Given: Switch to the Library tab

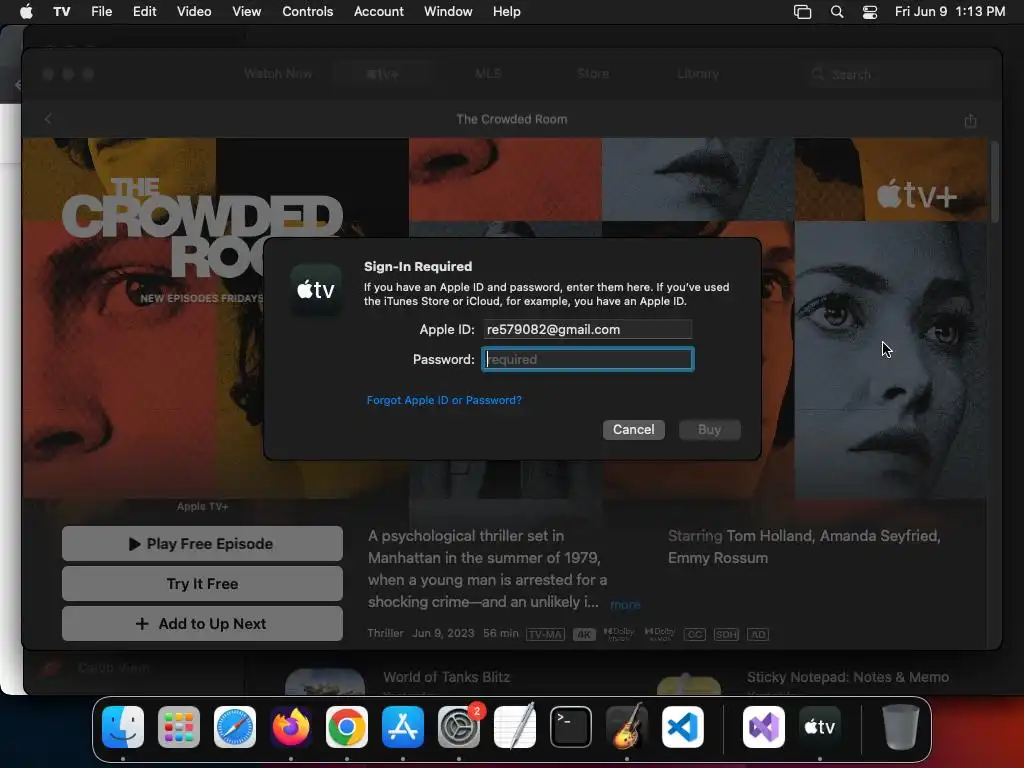Looking at the screenshot, I should coord(697,74).
